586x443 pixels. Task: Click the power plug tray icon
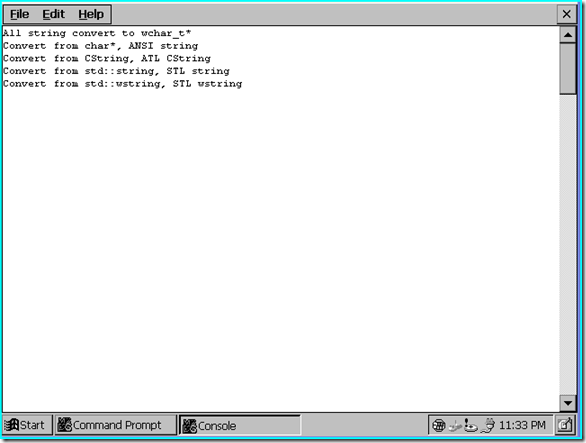click(x=488, y=425)
